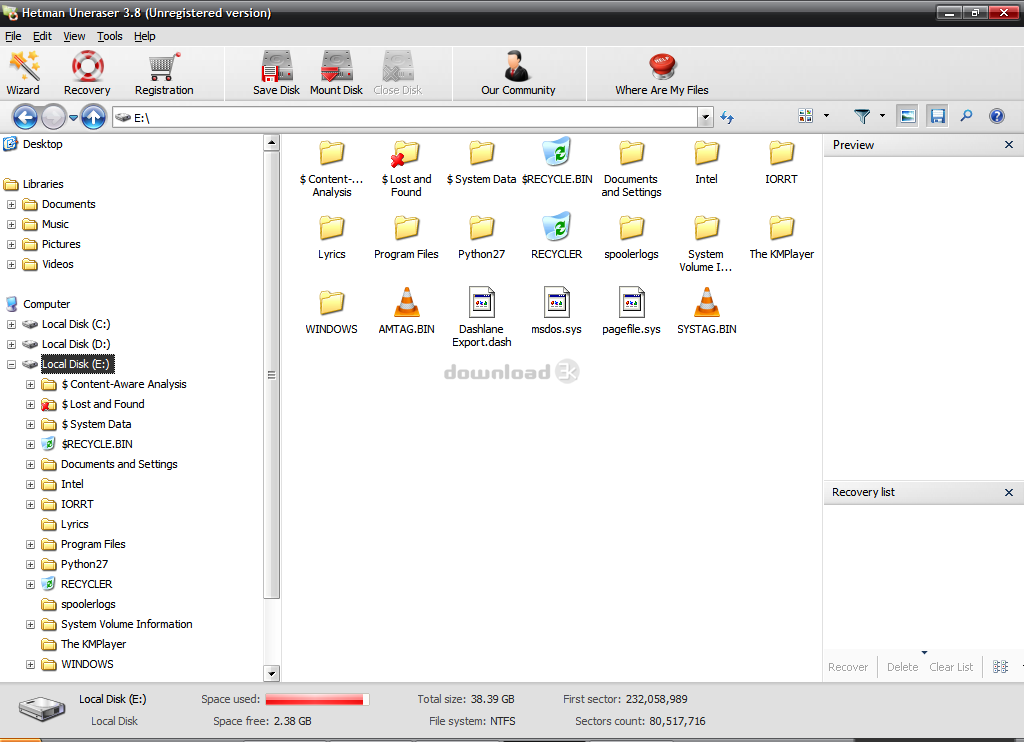Open Registration shopping cart
The height and width of the screenshot is (742, 1024).
pos(164,73)
